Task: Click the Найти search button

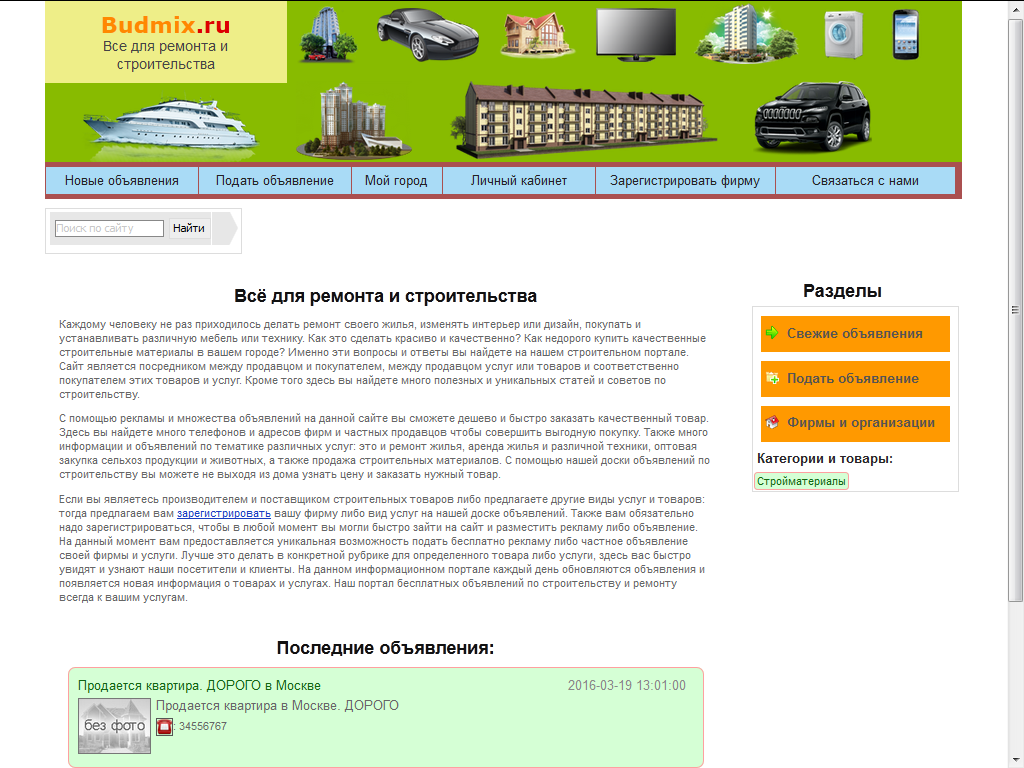Action: click(x=189, y=228)
